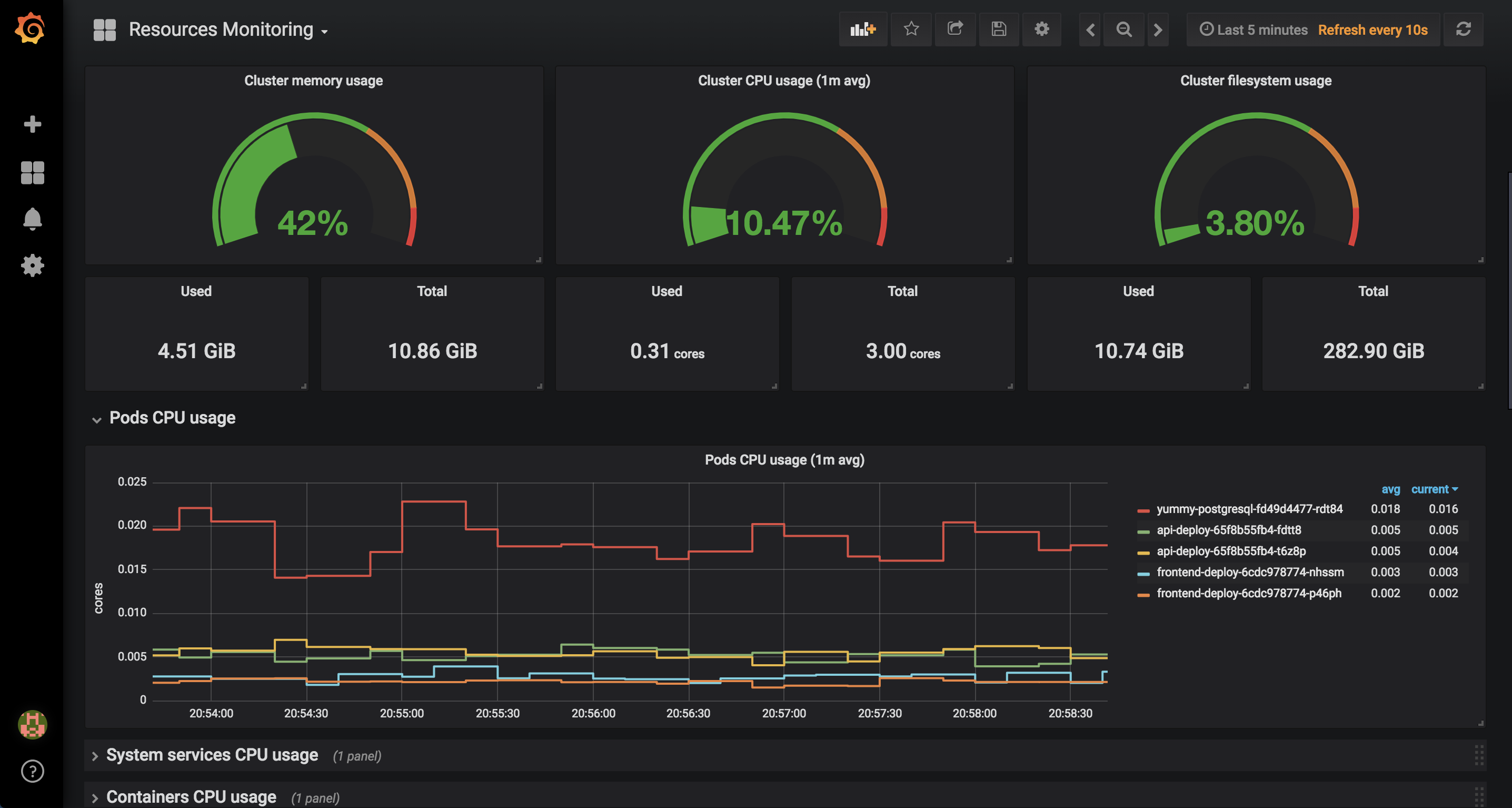Image resolution: width=1512 pixels, height=808 pixels.
Task: Save the dashboard with disk icon
Action: pos(998,29)
